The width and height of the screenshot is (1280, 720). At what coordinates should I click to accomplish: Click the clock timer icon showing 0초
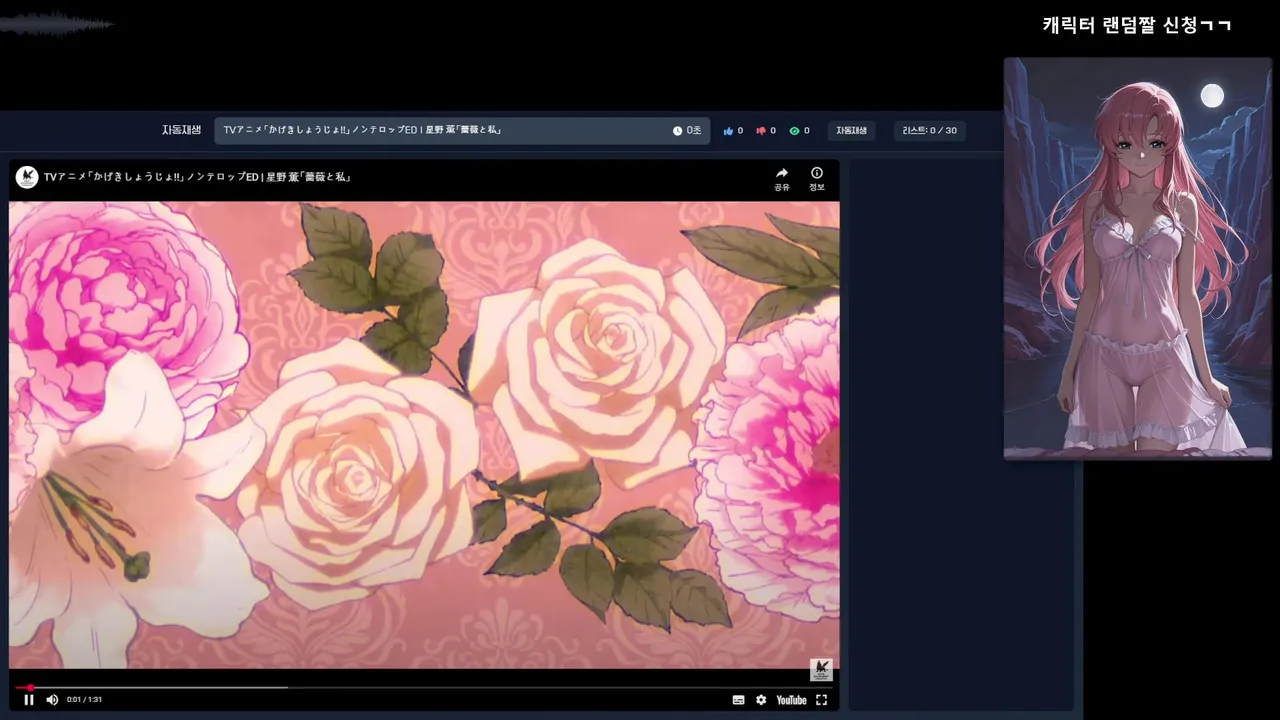[678, 131]
